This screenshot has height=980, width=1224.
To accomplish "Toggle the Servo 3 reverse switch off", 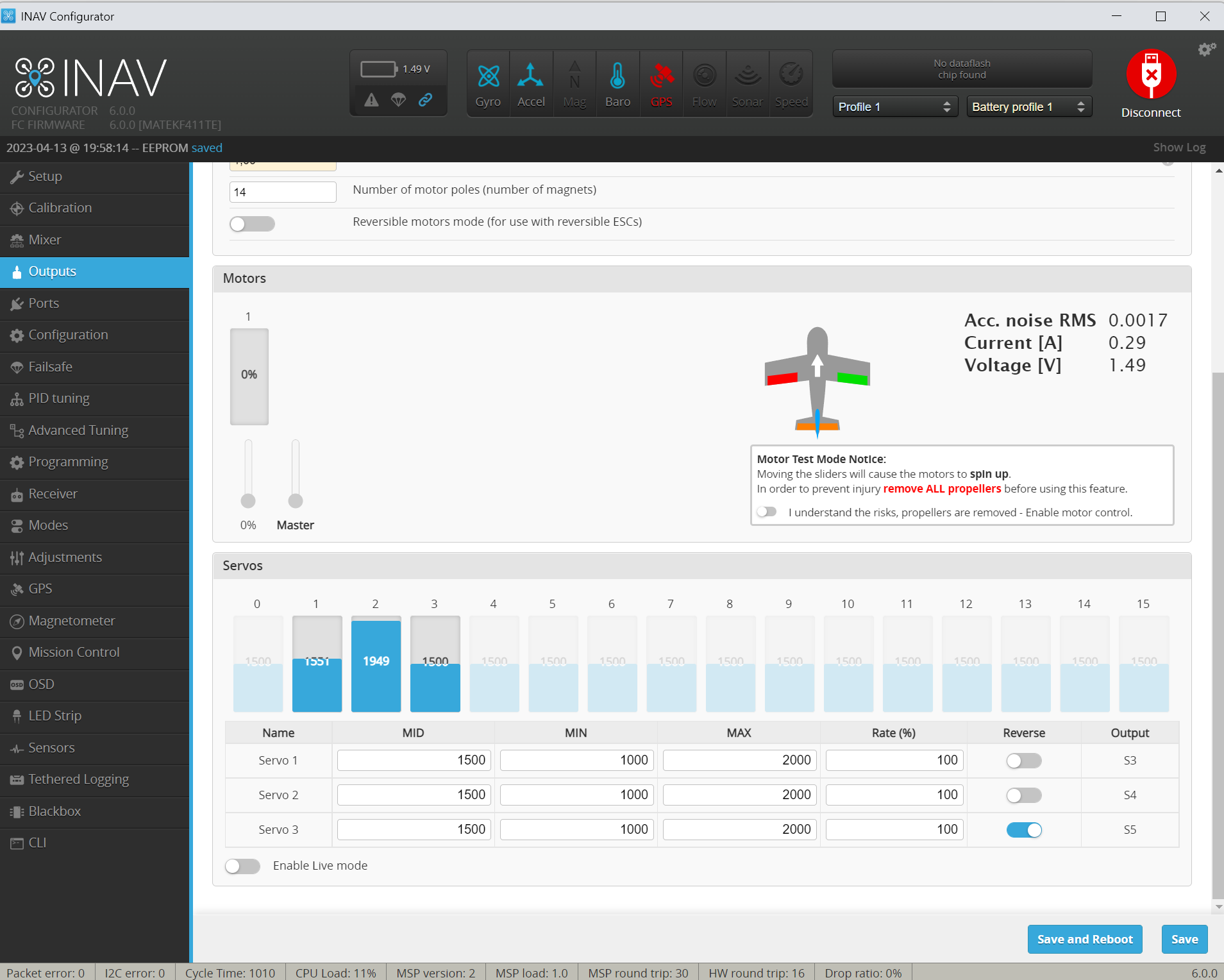I will [x=1024, y=829].
